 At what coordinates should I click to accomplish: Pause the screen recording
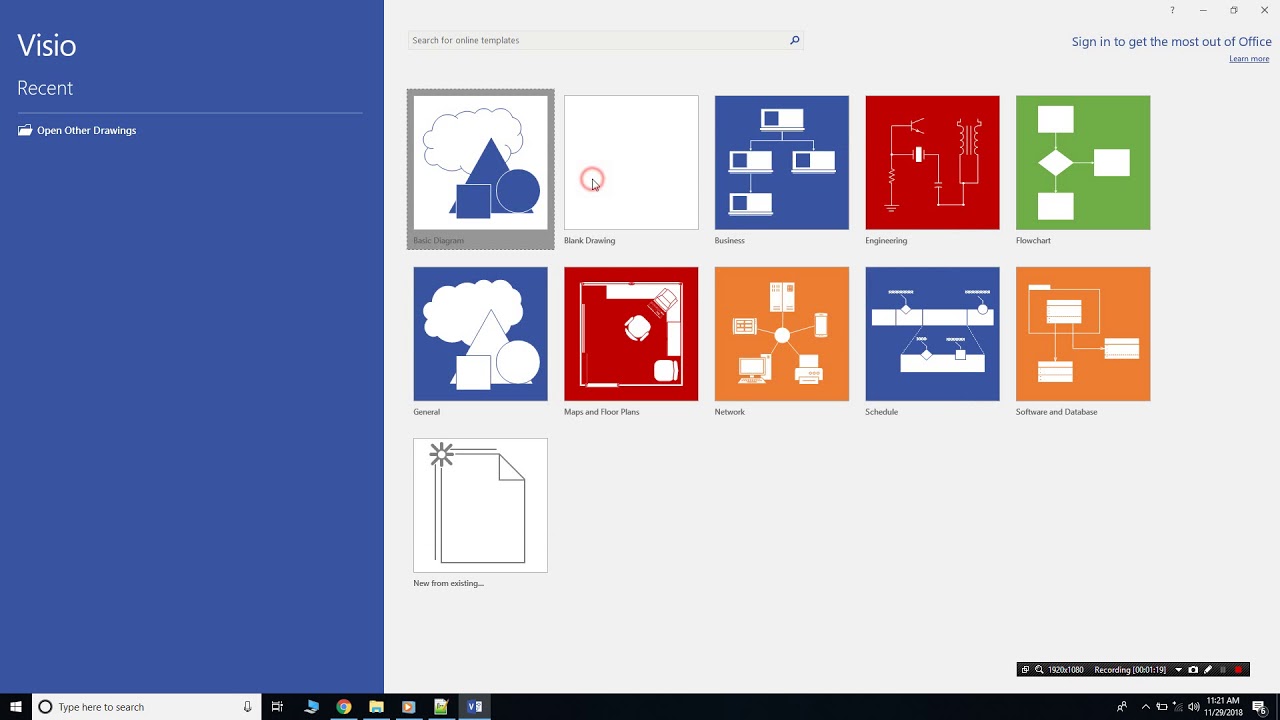tap(1222, 669)
